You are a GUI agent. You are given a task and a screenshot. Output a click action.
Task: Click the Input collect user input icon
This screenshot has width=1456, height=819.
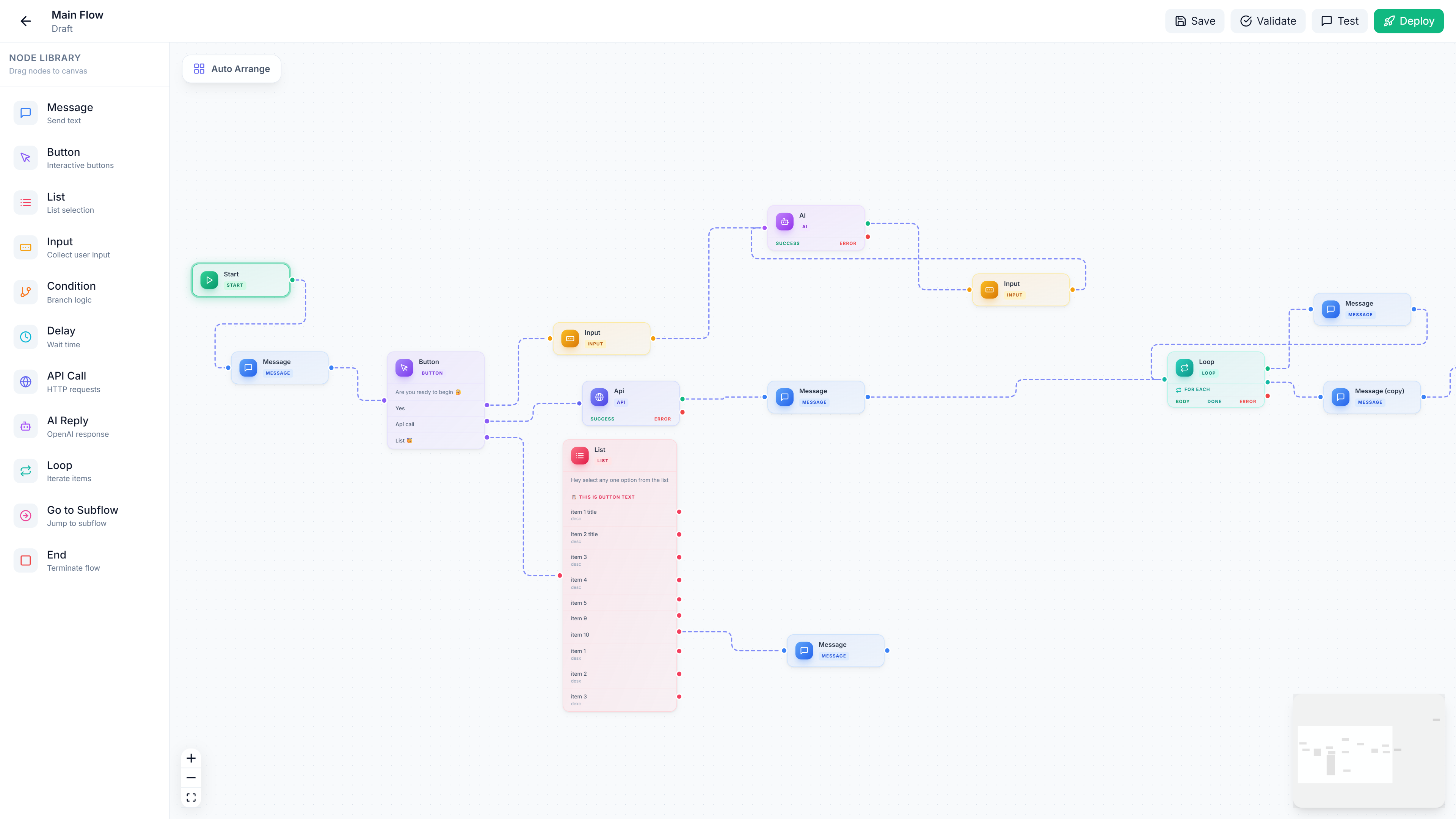click(x=25, y=247)
